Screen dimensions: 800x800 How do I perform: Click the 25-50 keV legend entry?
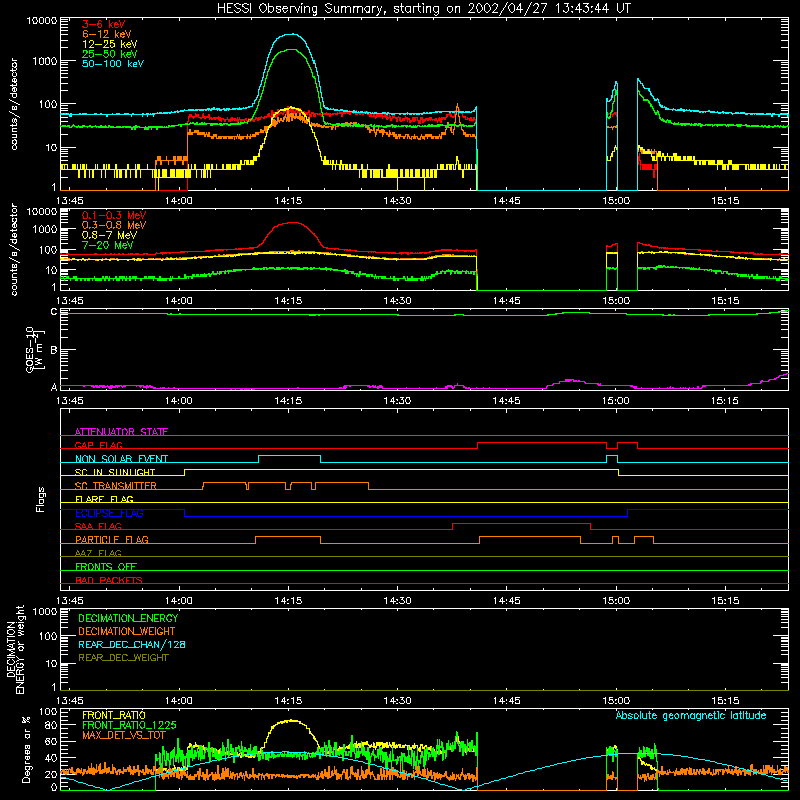(x=110, y=54)
